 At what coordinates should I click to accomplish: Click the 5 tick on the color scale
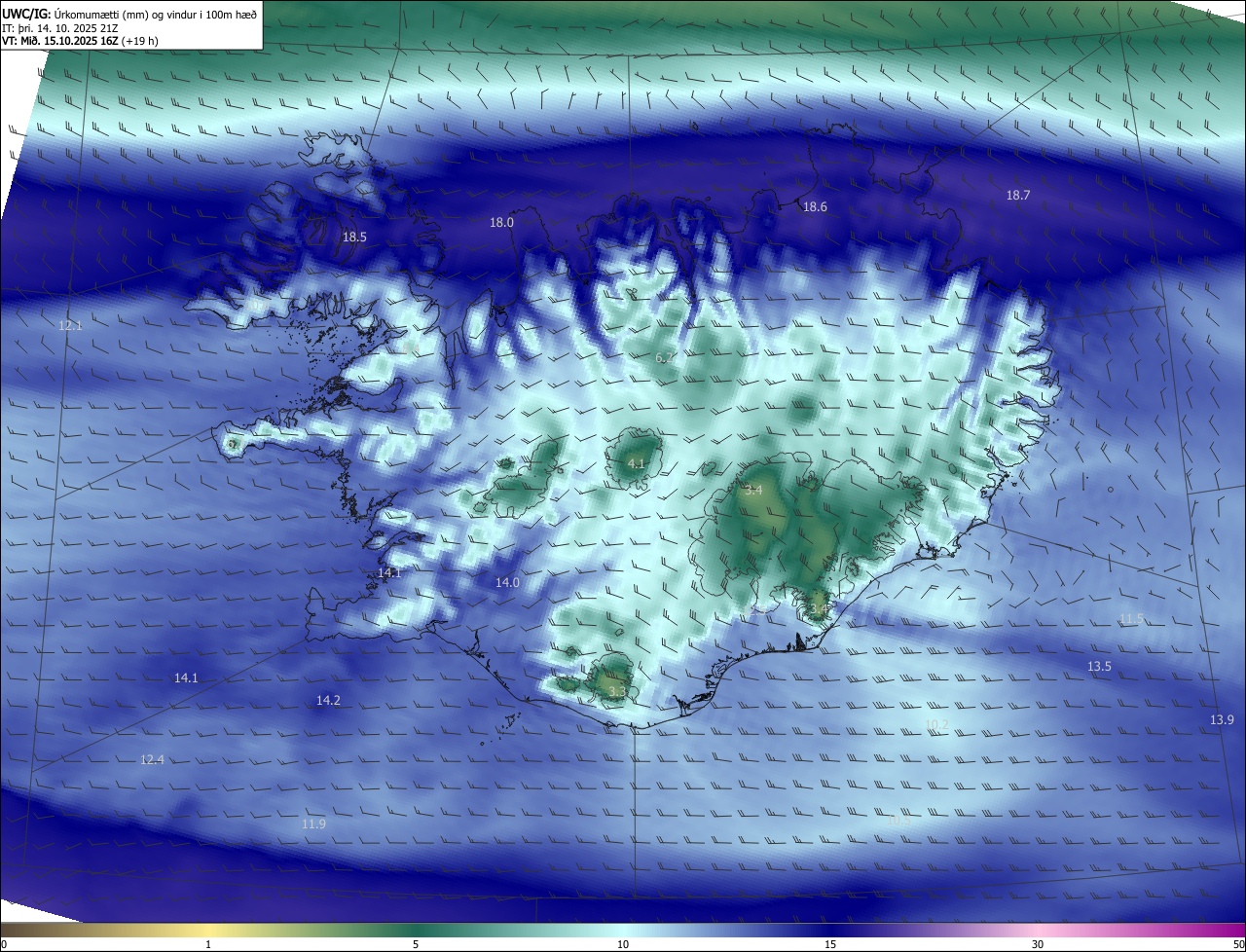coord(416,944)
